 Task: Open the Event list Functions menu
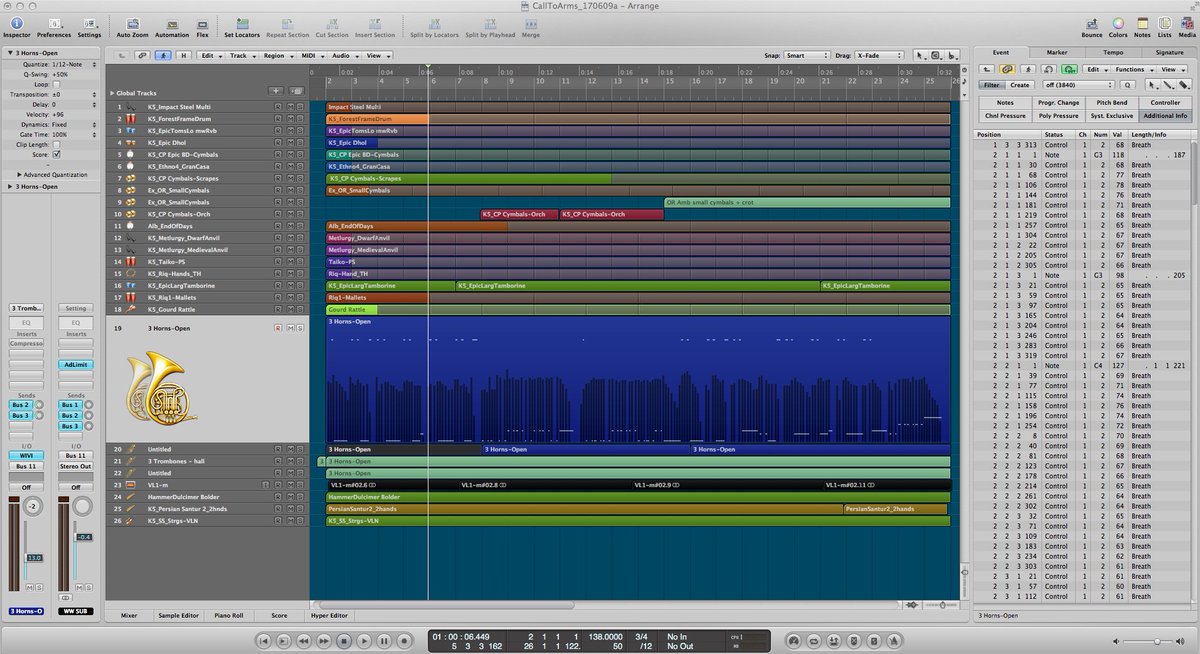click(1133, 70)
